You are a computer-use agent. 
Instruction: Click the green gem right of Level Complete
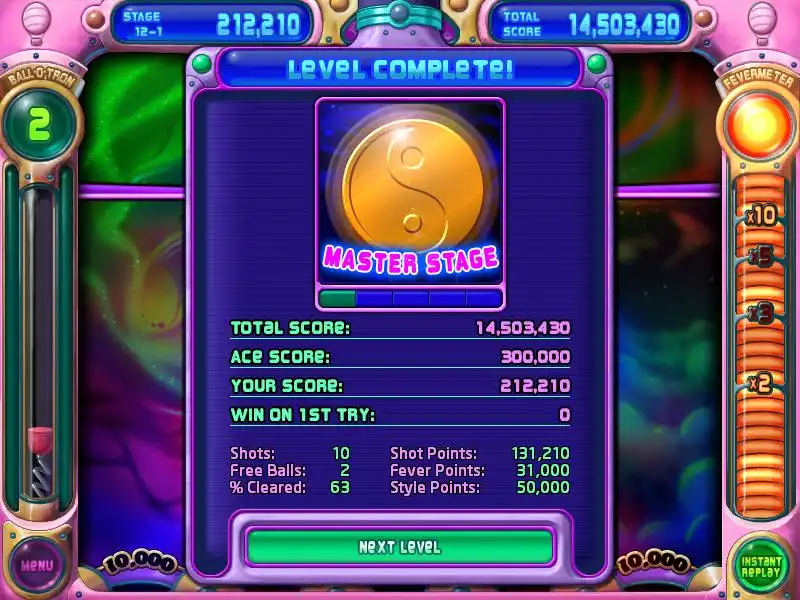[x=596, y=64]
